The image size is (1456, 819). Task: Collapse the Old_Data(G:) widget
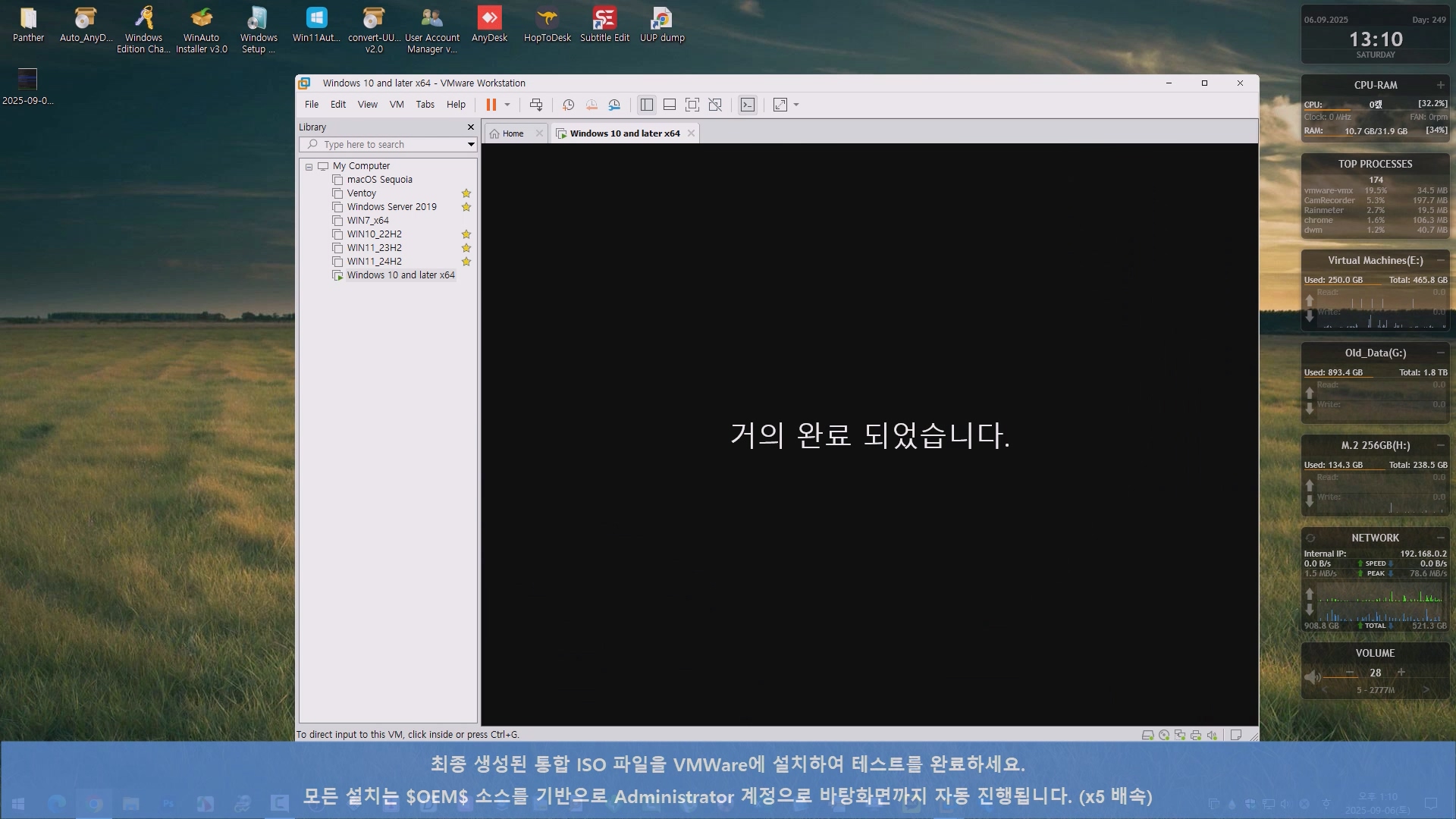[x=1440, y=353]
